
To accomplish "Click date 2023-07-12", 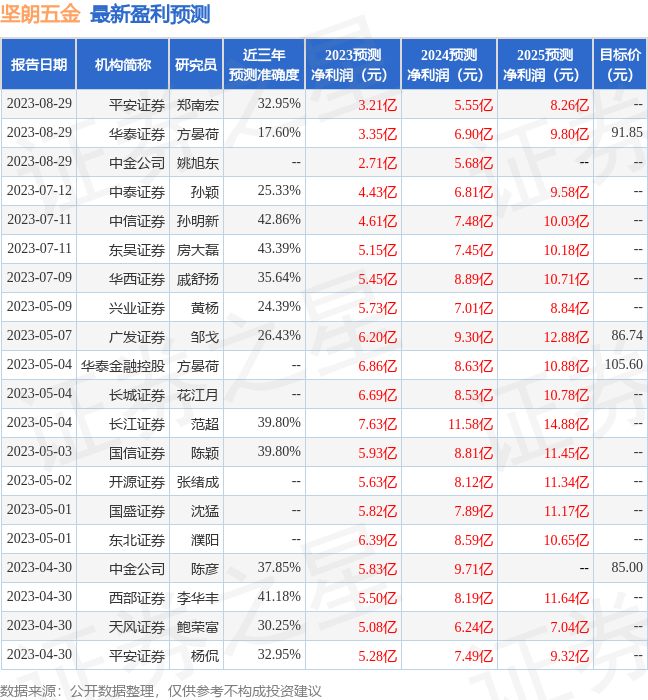I will pyautogui.click(x=39, y=191).
